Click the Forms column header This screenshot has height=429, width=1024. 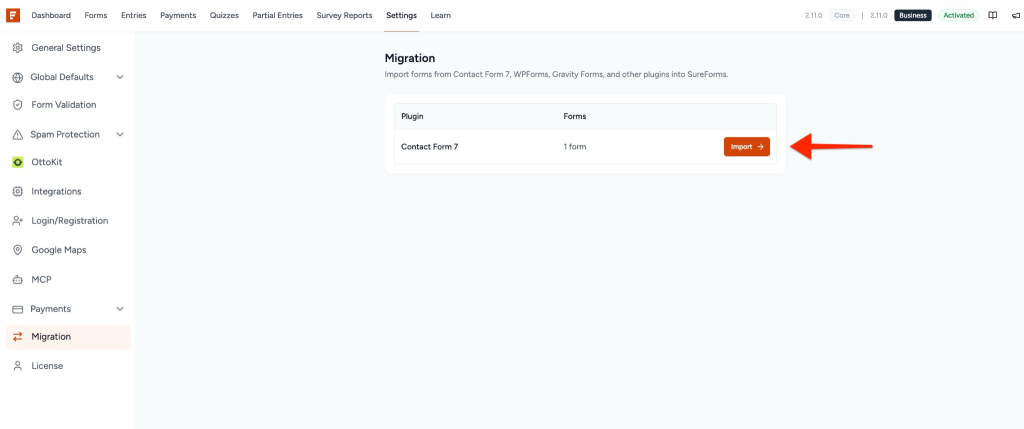coord(575,116)
